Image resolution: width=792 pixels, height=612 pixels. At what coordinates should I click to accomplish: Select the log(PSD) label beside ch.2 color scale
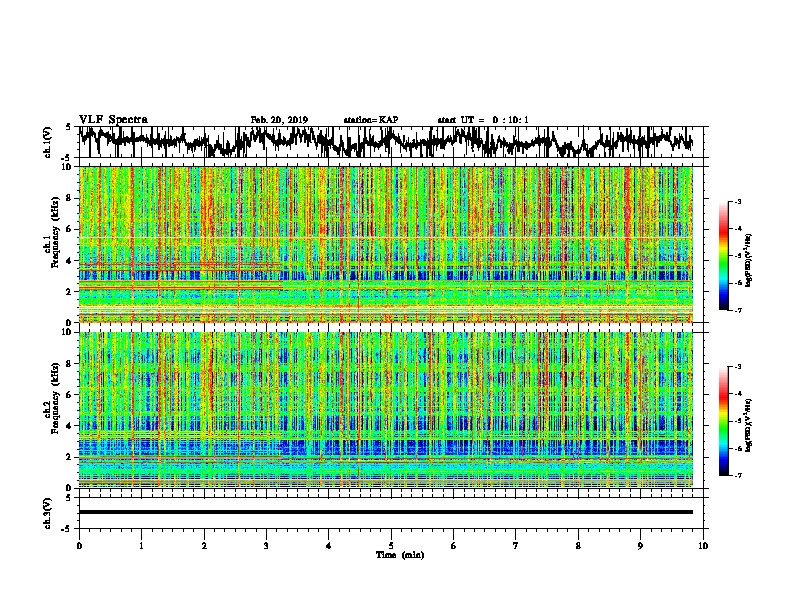pos(749,425)
